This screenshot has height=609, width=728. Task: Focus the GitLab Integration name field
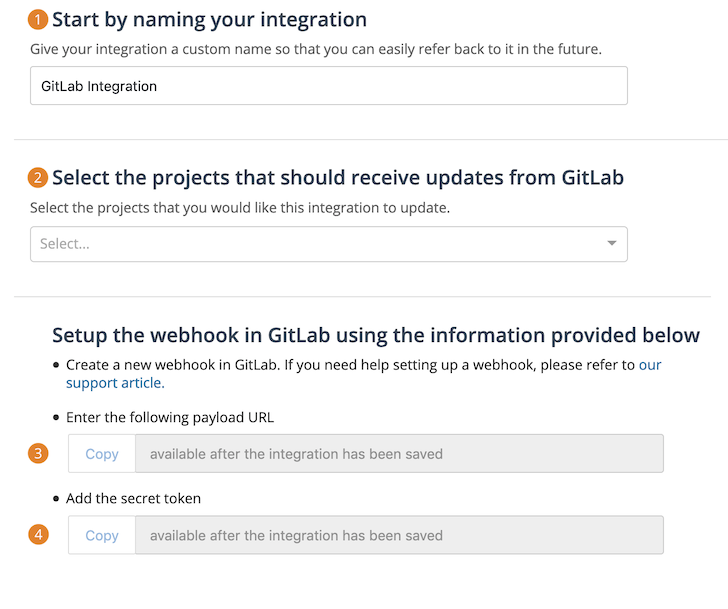click(x=328, y=86)
